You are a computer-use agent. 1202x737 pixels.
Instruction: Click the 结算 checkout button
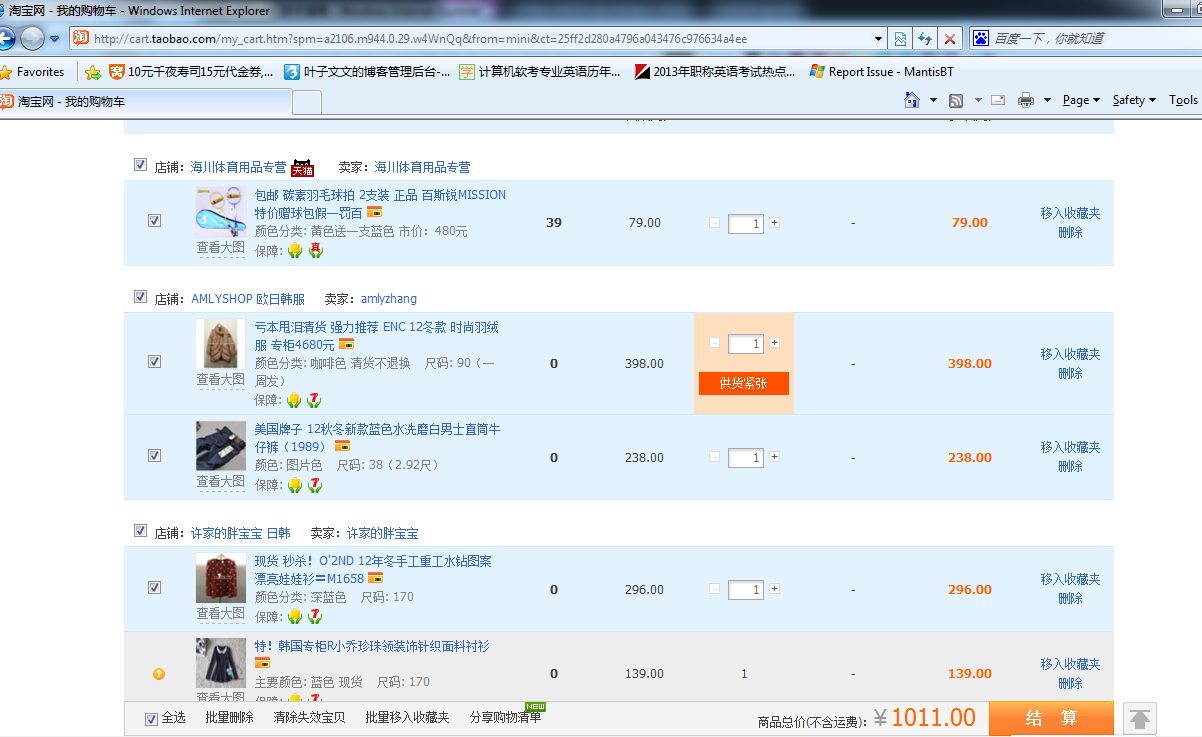(x=1050, y=718)
